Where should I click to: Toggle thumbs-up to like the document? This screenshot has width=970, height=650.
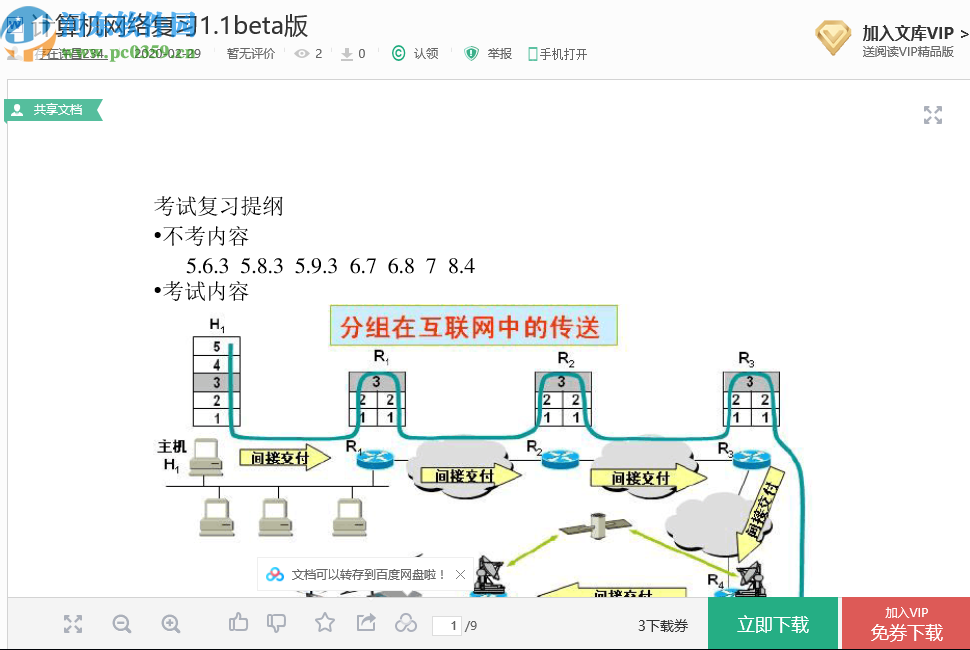pyautogui.click(x=238, y=622)
